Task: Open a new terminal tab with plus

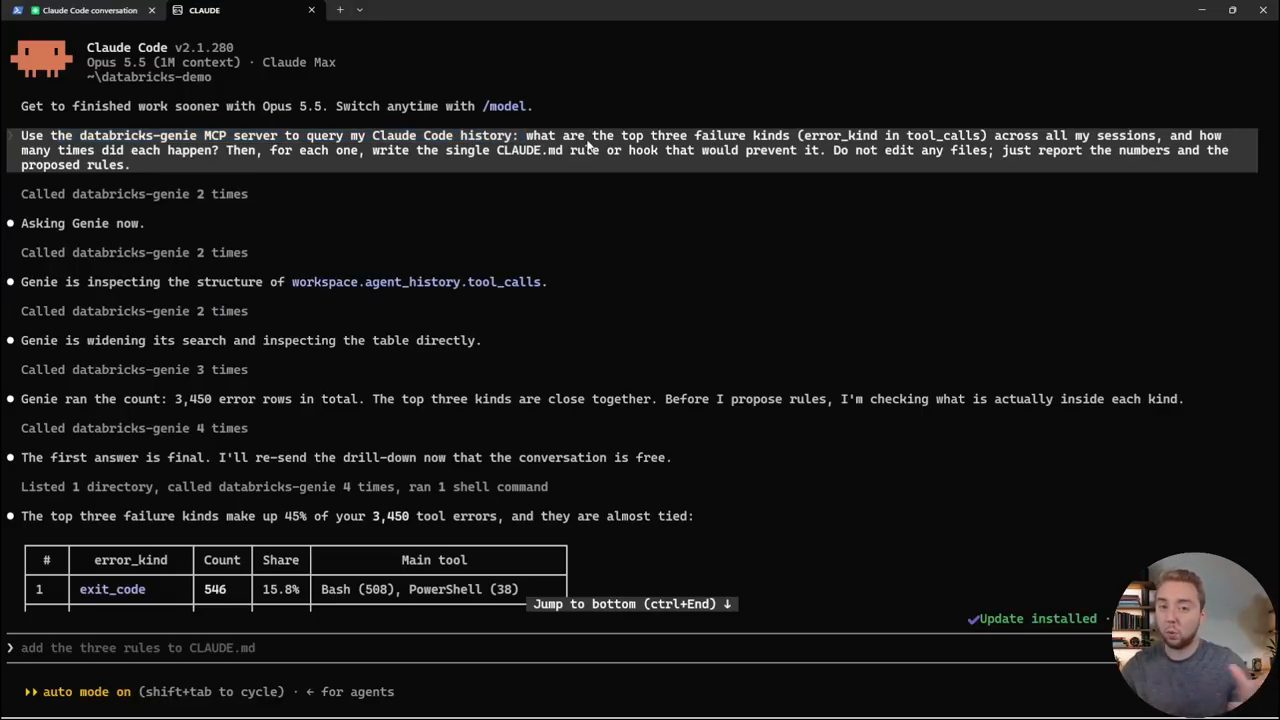Action: click(340, 10)
